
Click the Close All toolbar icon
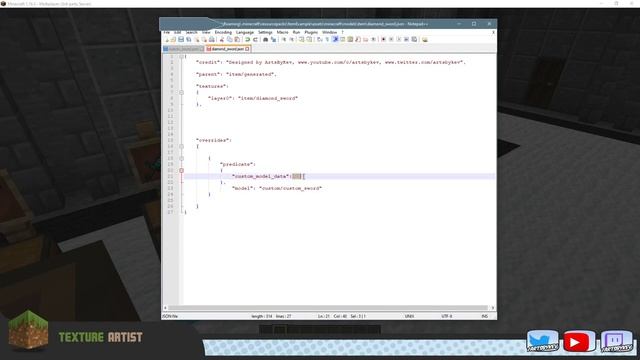pyautogui.click(x=204, y=40)
